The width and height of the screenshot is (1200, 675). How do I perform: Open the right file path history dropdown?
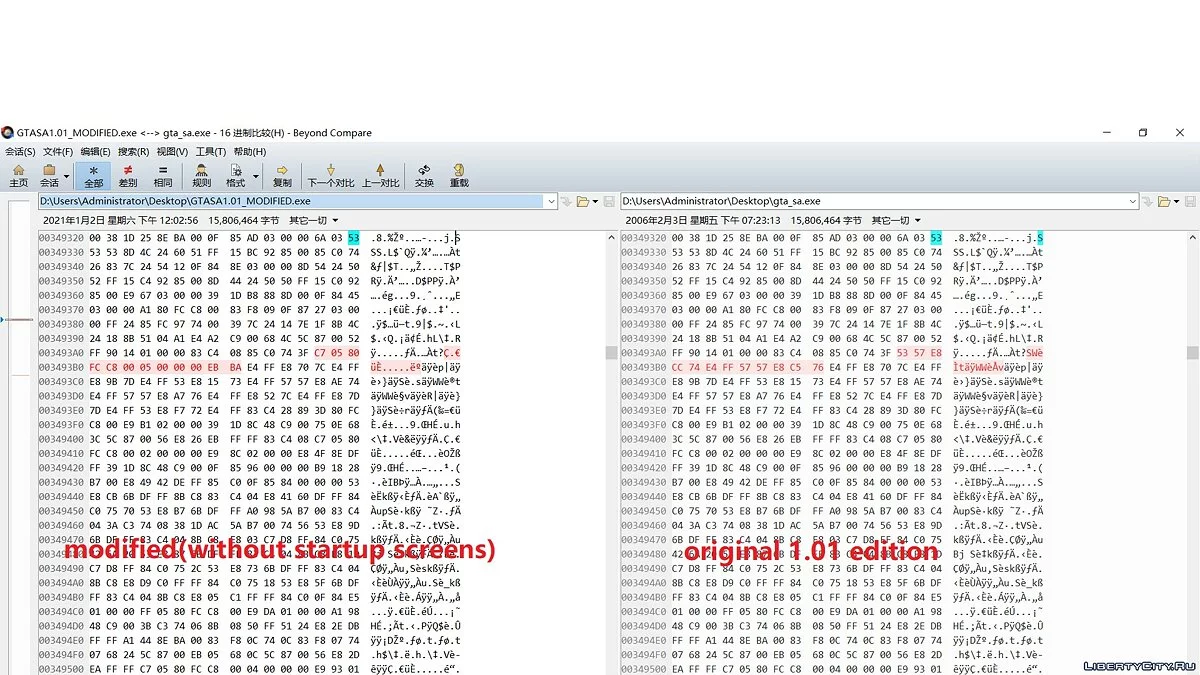click(1133, 201)
